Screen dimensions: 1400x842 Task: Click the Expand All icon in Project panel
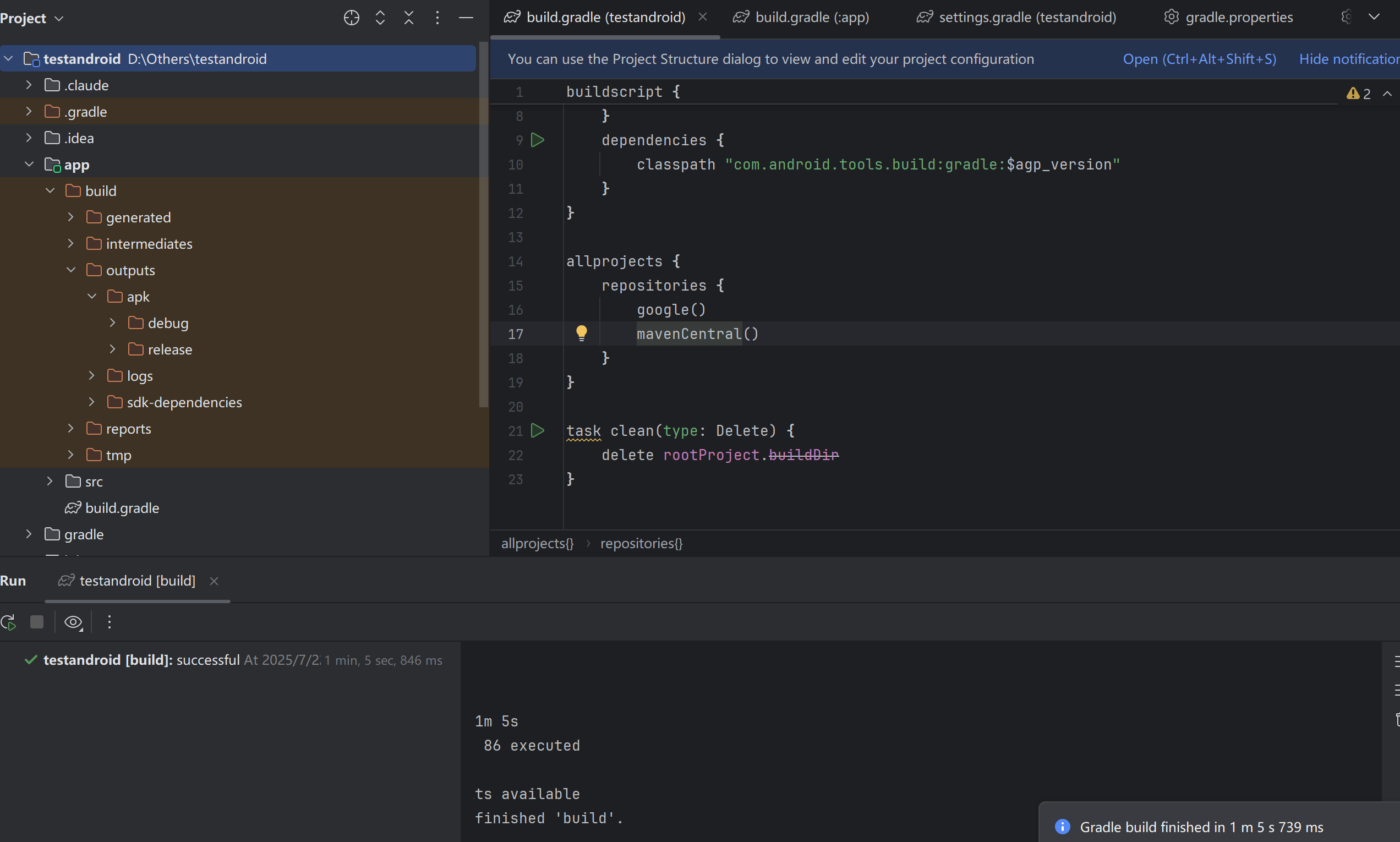coord(380,18)
